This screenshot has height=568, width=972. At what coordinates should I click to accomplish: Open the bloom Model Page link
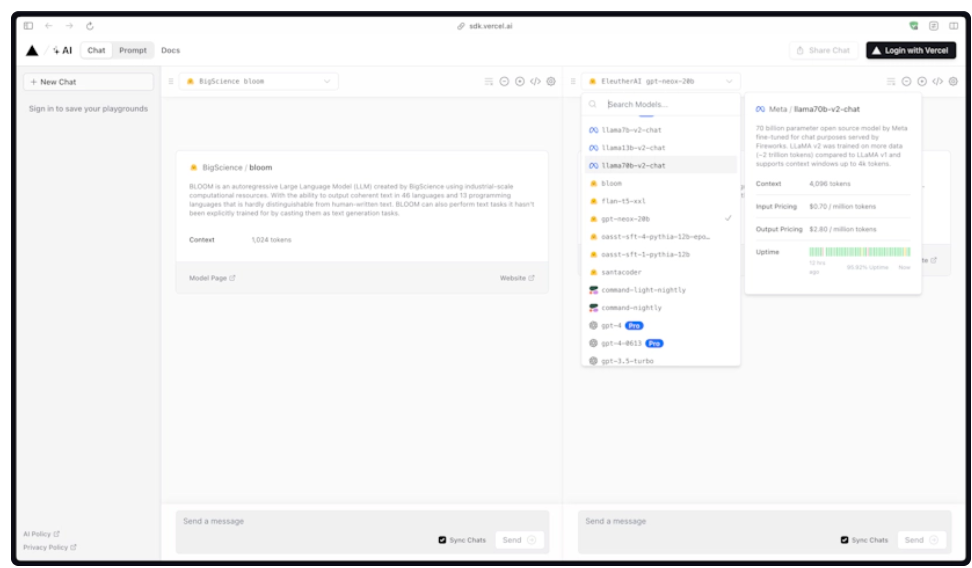tap(212, 278)
